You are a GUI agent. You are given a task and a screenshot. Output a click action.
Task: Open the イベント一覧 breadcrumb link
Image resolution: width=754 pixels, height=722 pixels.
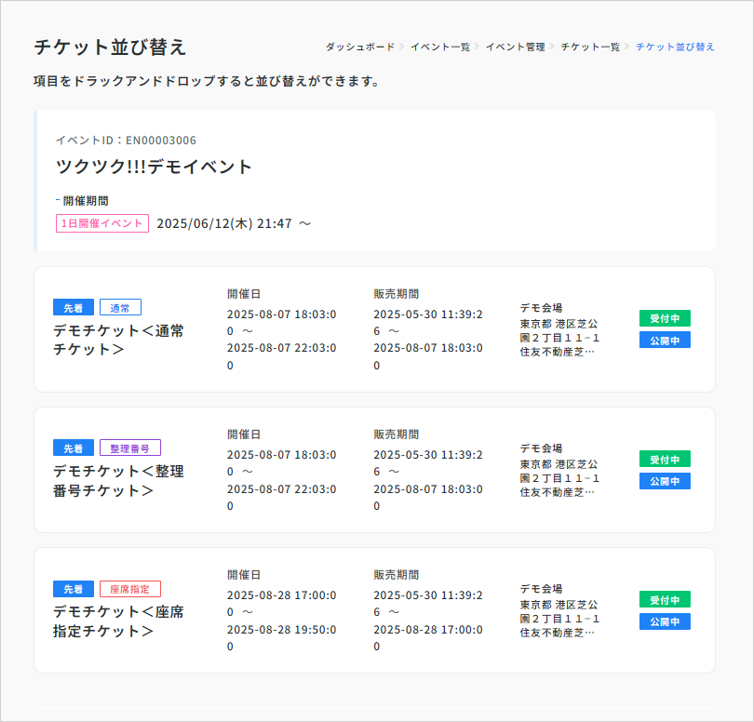(440, 47)
